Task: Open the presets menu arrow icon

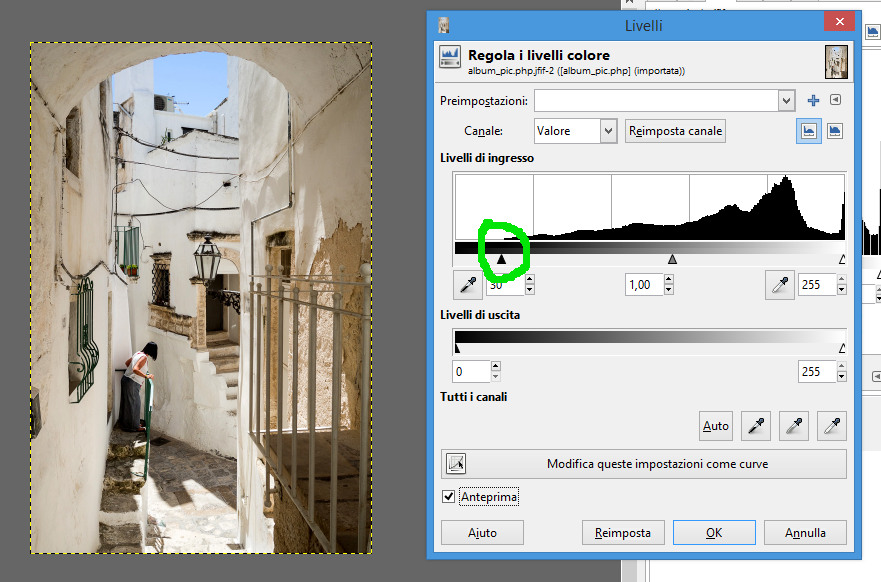Action: 836,101
